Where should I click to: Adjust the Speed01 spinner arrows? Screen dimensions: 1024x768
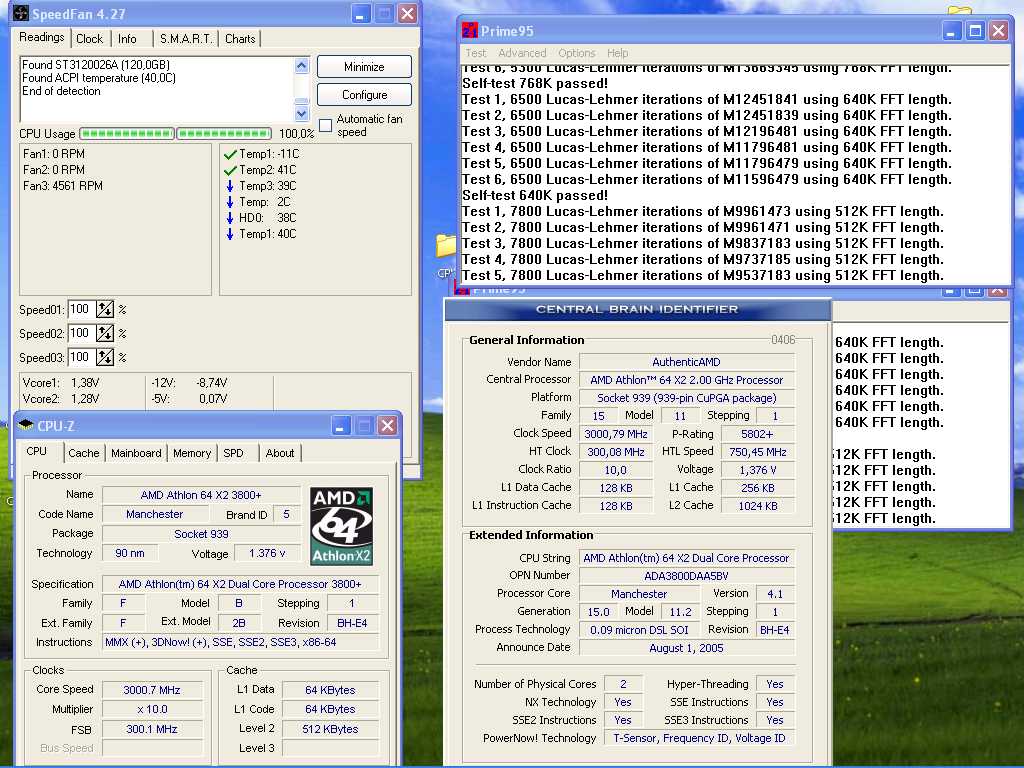coord(104,310)
